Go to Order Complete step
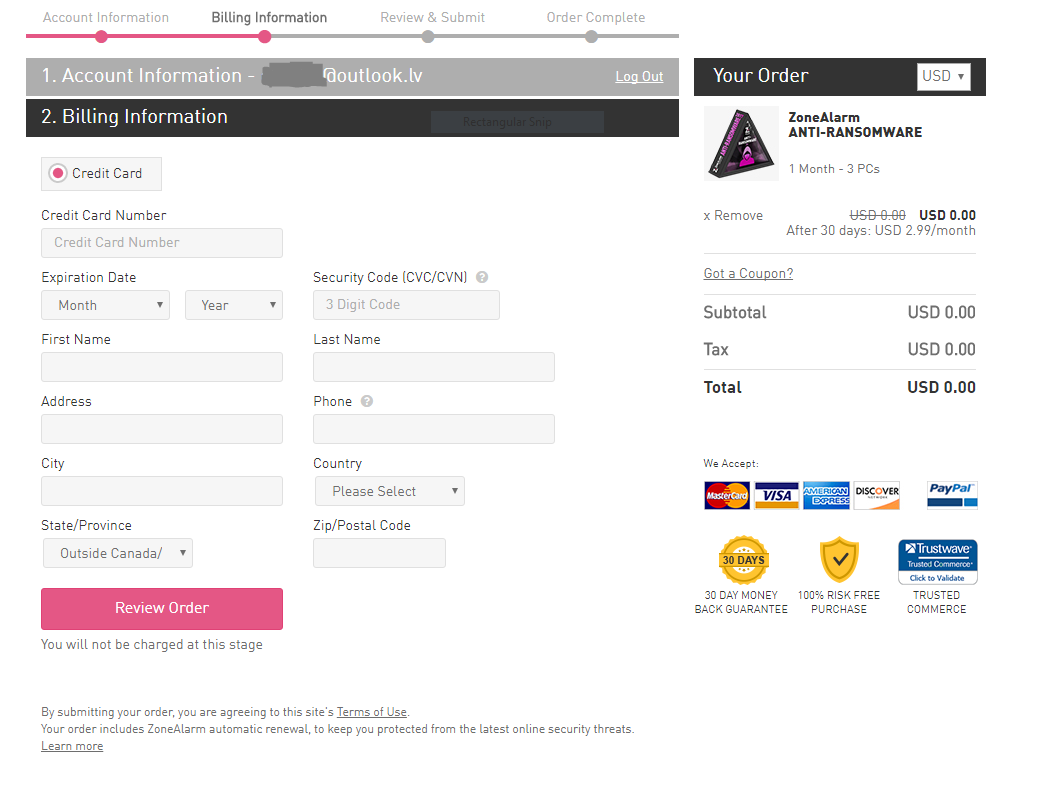Image resolution: width=1048 pixels, height=793 pixels. (x=596, y=17)
